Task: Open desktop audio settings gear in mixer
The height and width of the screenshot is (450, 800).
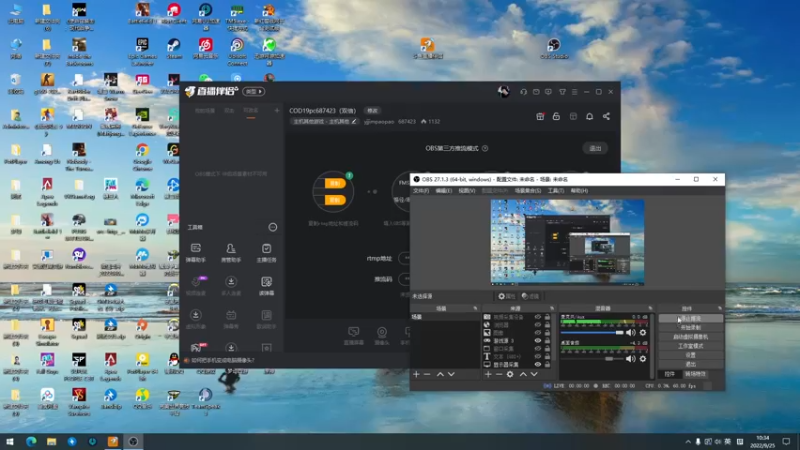Action: point(643,359)
